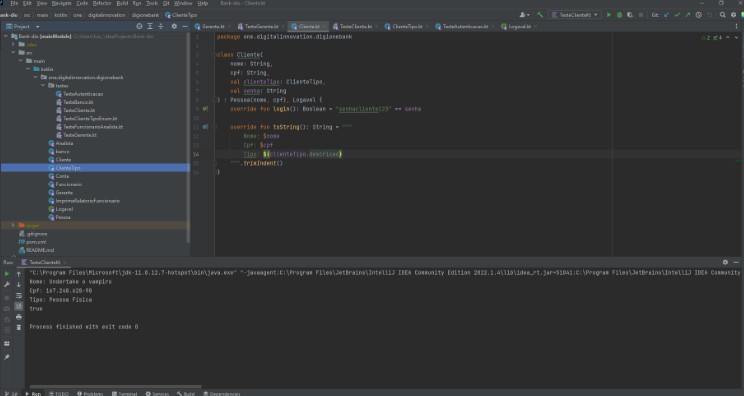
Task: Expand the .idea folder node
Action: click(13, 45)
